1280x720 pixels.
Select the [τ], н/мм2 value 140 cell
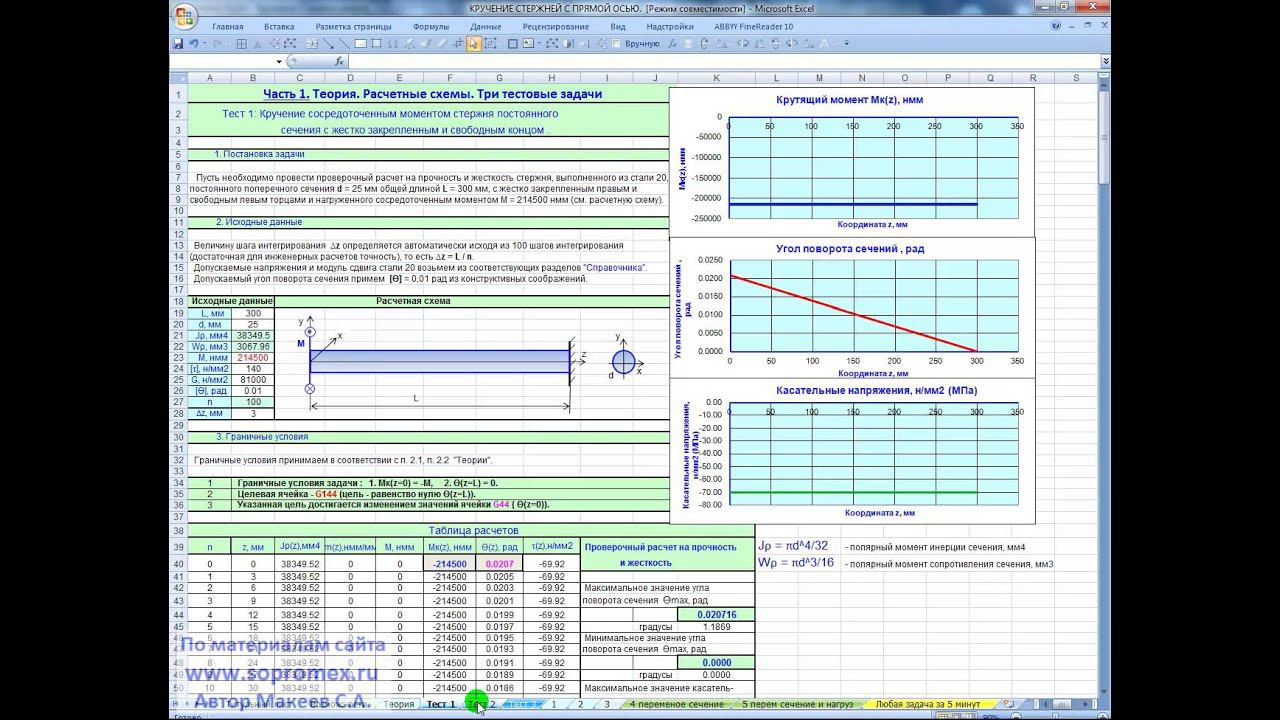coord(252,368)
